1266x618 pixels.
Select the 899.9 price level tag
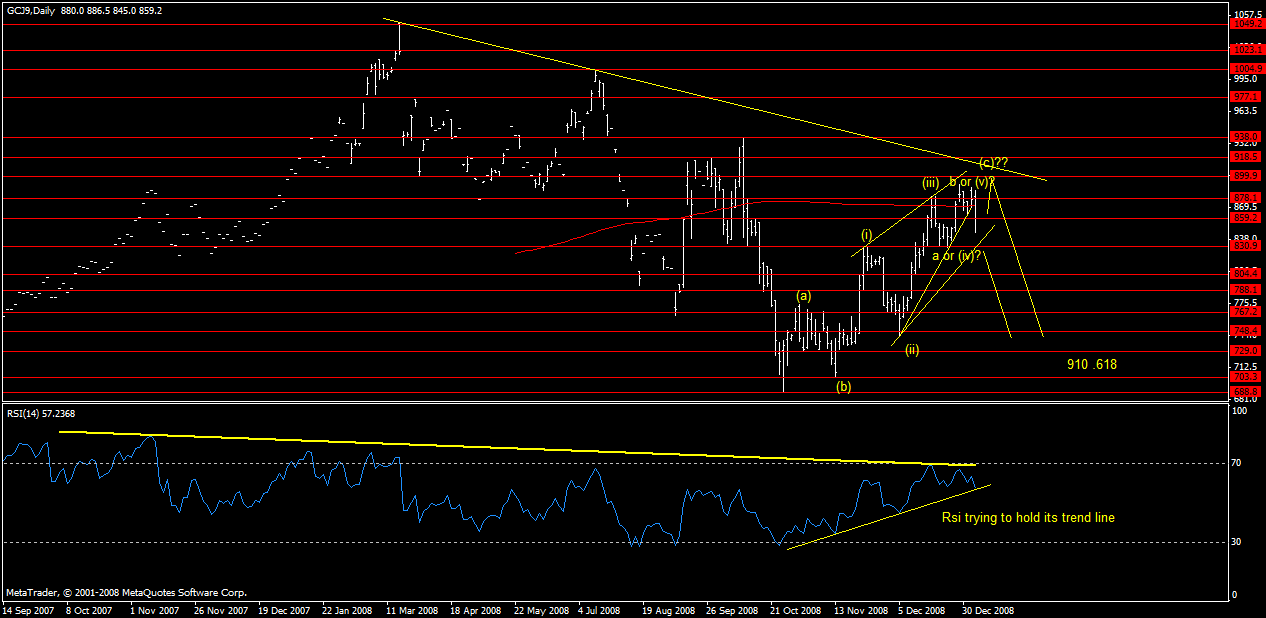coord(1245,176)
